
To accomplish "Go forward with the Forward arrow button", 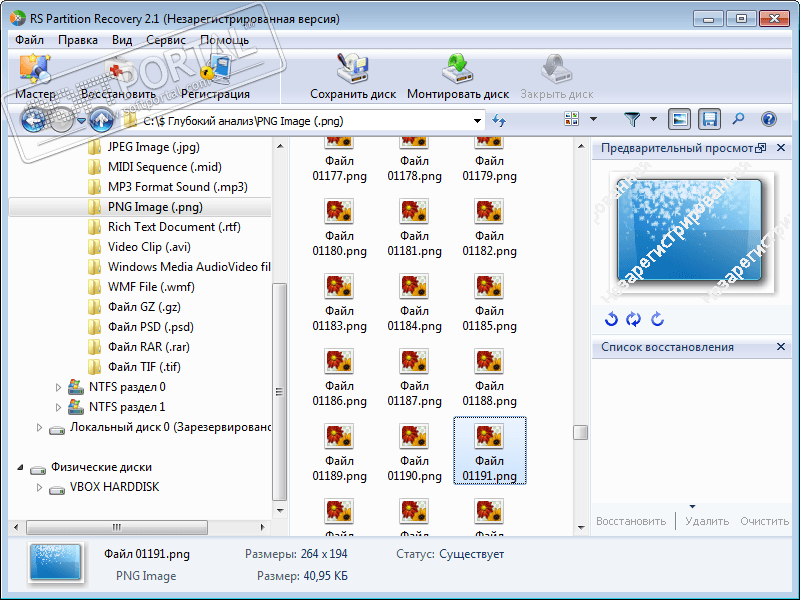I will [62, 121].
